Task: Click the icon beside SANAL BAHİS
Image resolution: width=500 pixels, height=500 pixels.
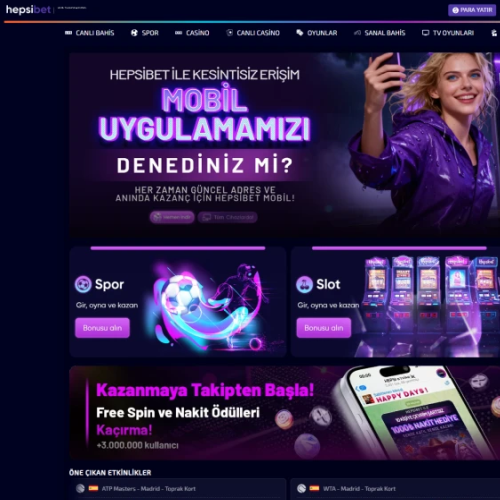Action: (357, 33)
